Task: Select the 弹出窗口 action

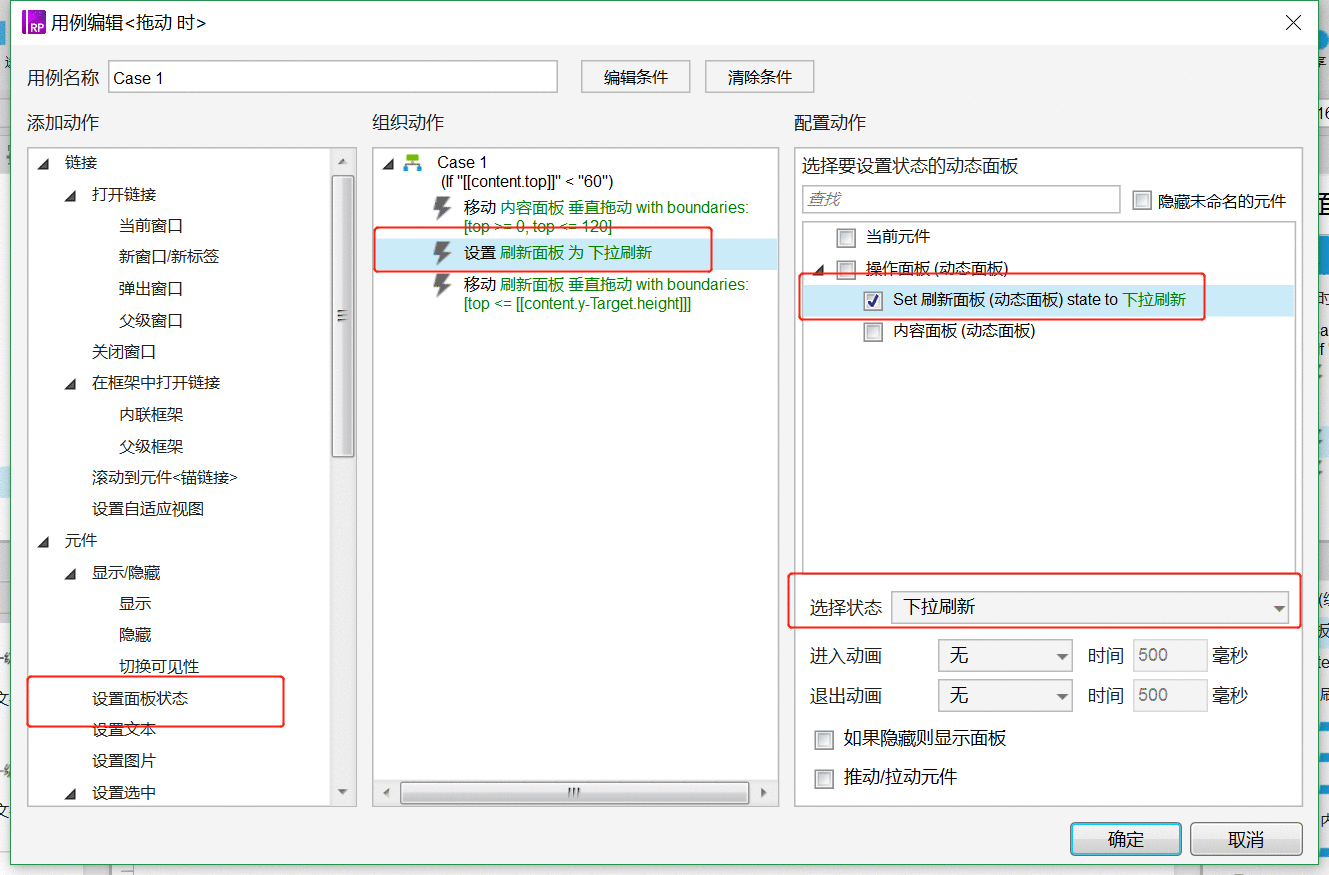Action: point(151,289)
